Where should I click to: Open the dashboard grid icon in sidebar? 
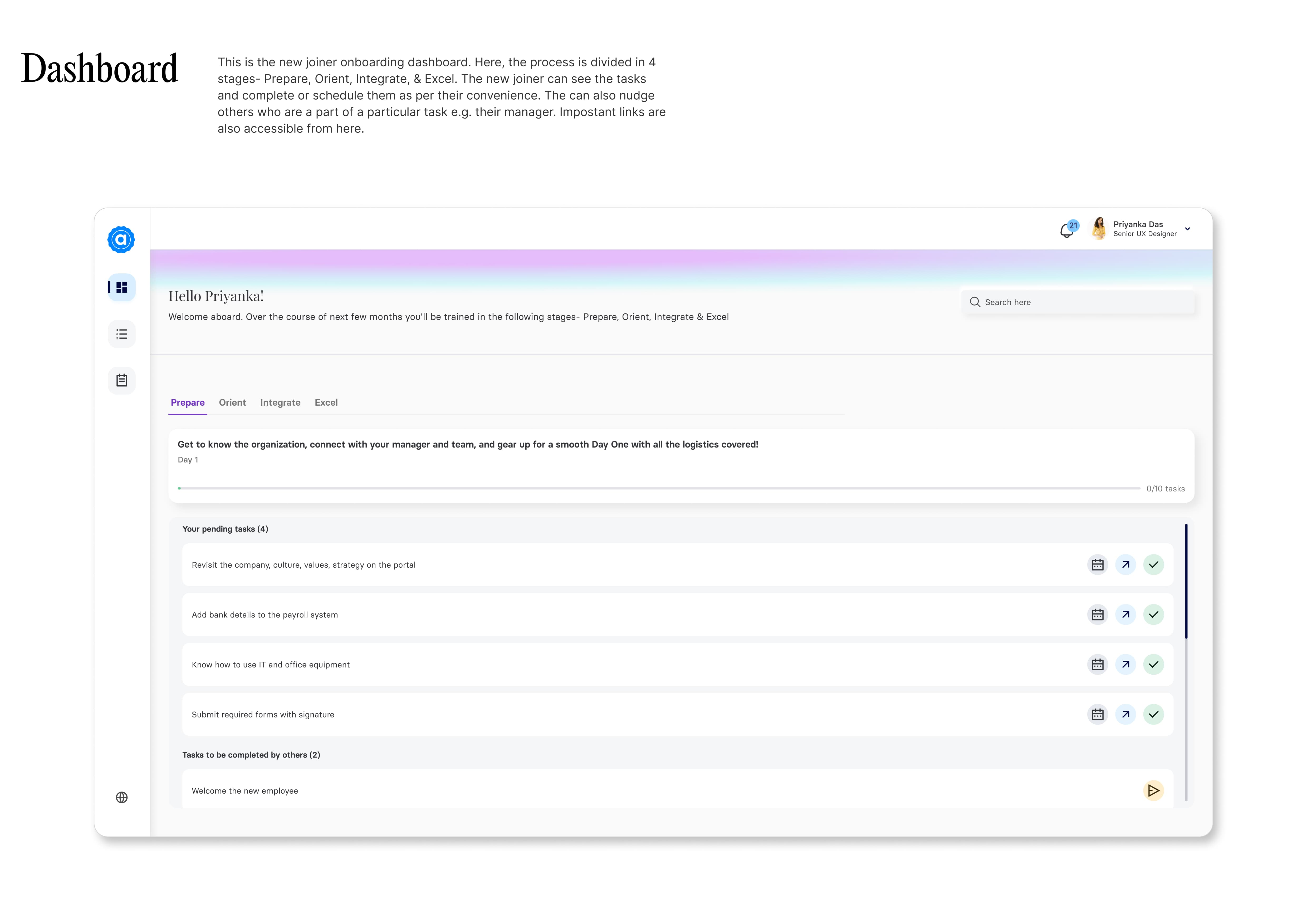click(122, 287)
